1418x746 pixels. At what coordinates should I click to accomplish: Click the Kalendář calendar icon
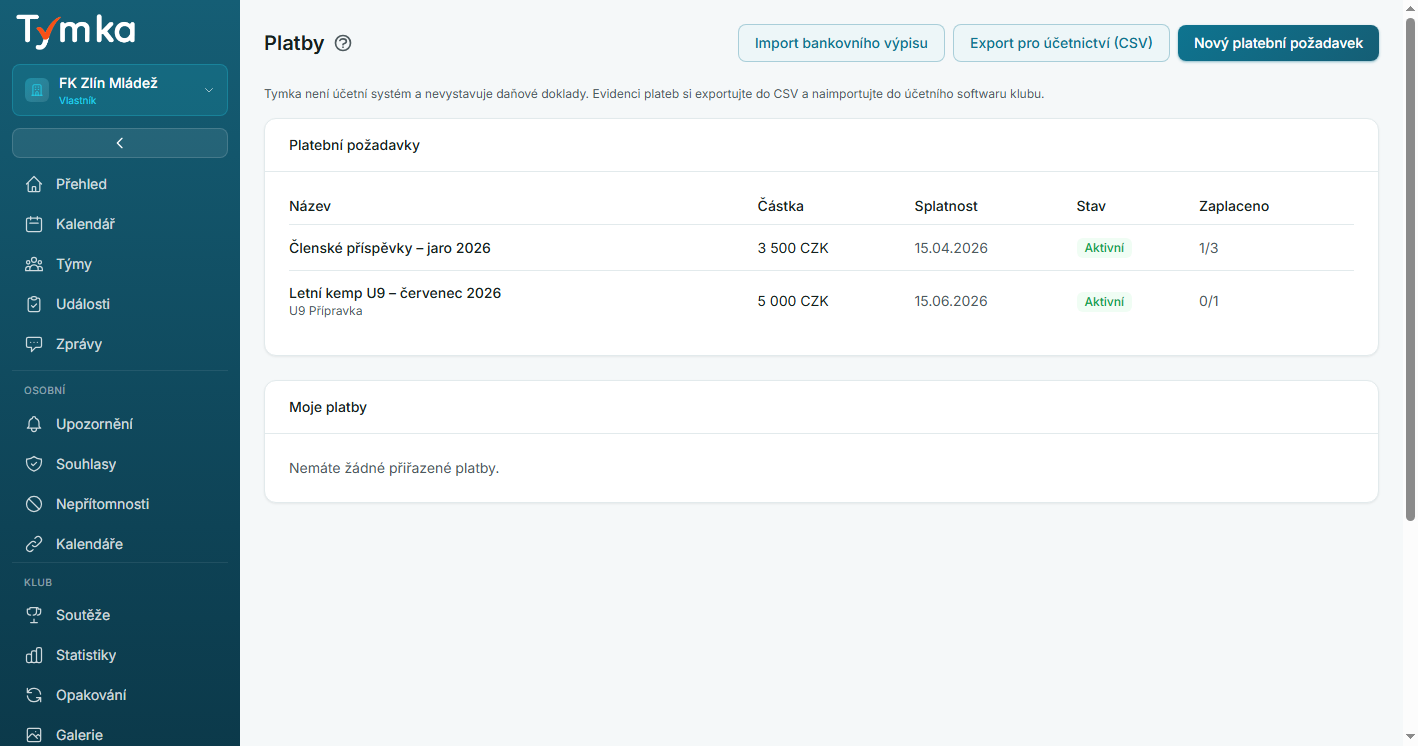click(34, 224)
